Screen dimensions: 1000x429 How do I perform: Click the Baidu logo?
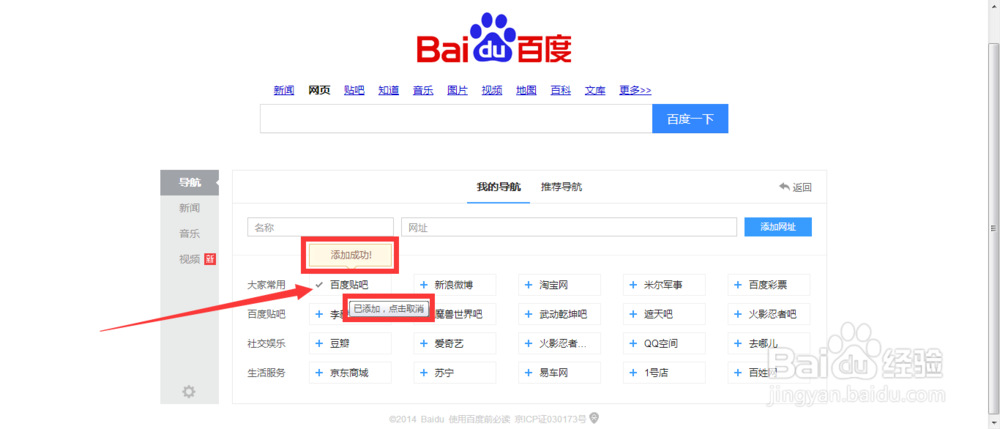tap(494, 39)
